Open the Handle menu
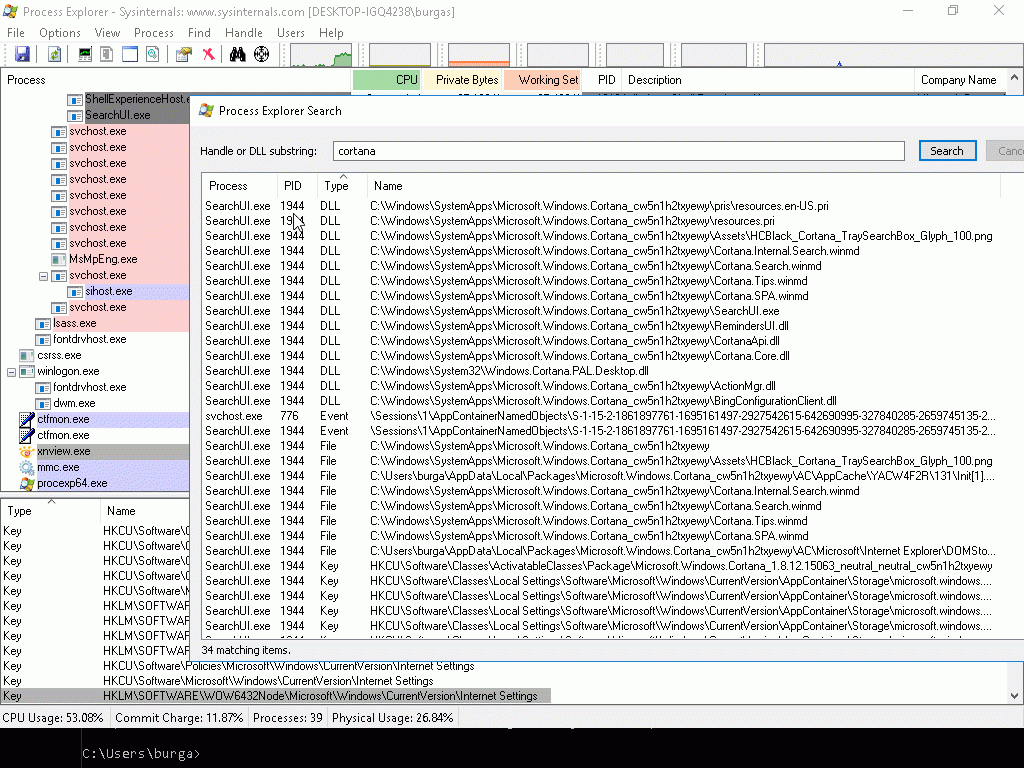The width and height of the screenshot is (1024, 768). coord(244,33)
